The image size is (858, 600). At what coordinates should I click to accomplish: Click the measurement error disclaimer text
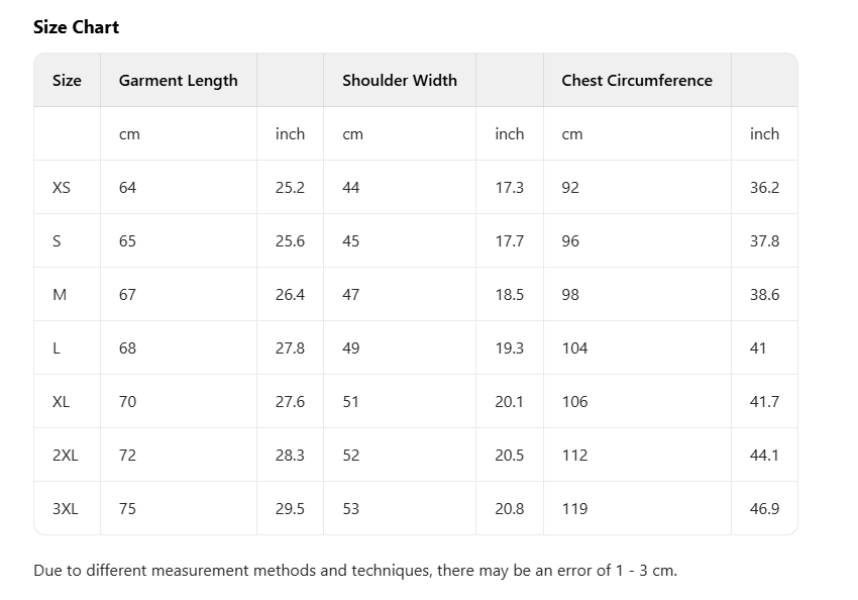[x=355, y=571]
